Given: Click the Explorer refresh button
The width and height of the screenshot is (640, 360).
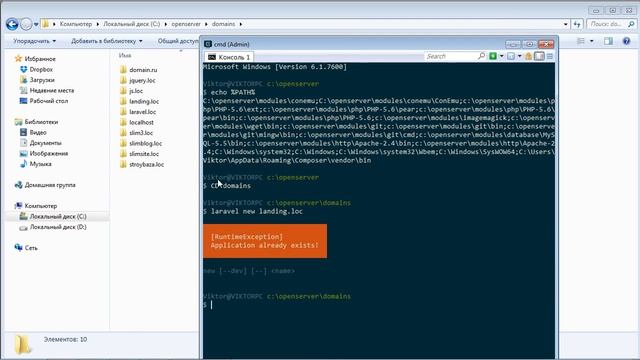Looking at the screenshot, I should [x=577, y=24].
